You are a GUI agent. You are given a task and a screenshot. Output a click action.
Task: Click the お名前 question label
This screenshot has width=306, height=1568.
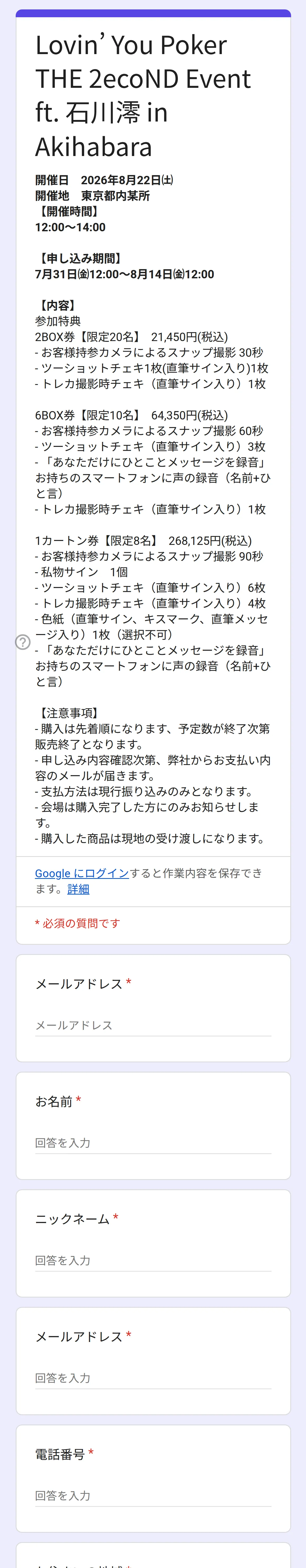pyautogui.click(x=54, y=1102)
